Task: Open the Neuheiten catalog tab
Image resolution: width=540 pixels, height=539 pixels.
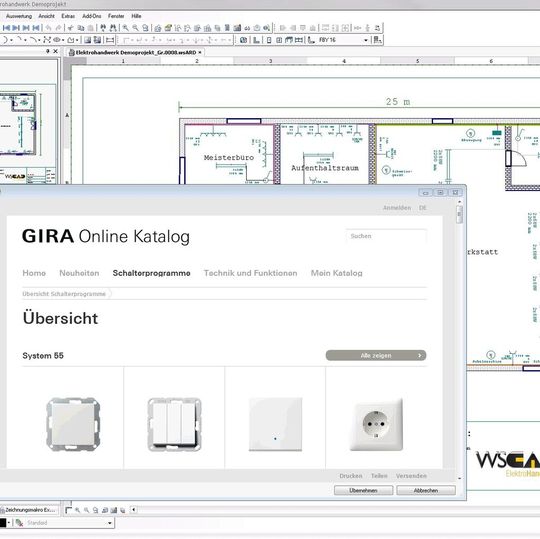Action: tap(79, 273)
